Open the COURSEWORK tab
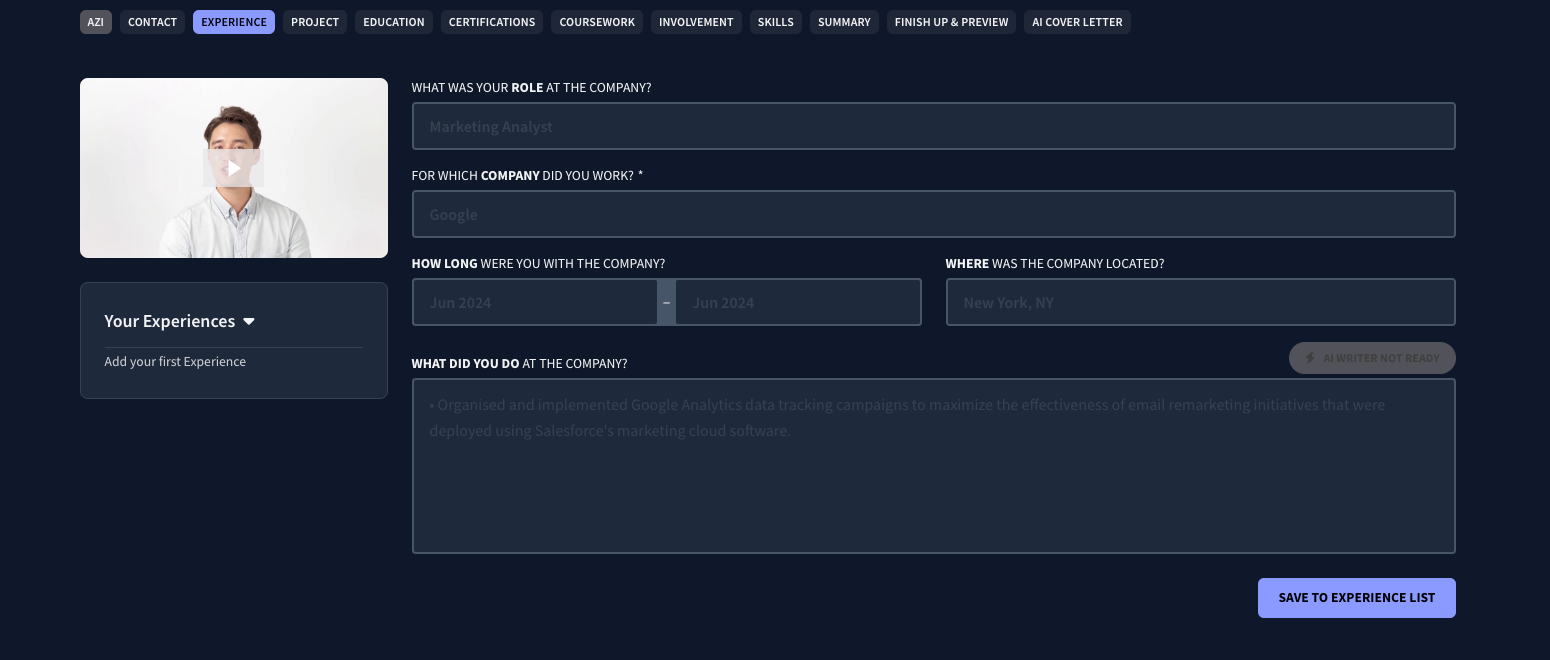Image resolution: width=1550 pixels, height=660 pixels. [x=596, y=22]
